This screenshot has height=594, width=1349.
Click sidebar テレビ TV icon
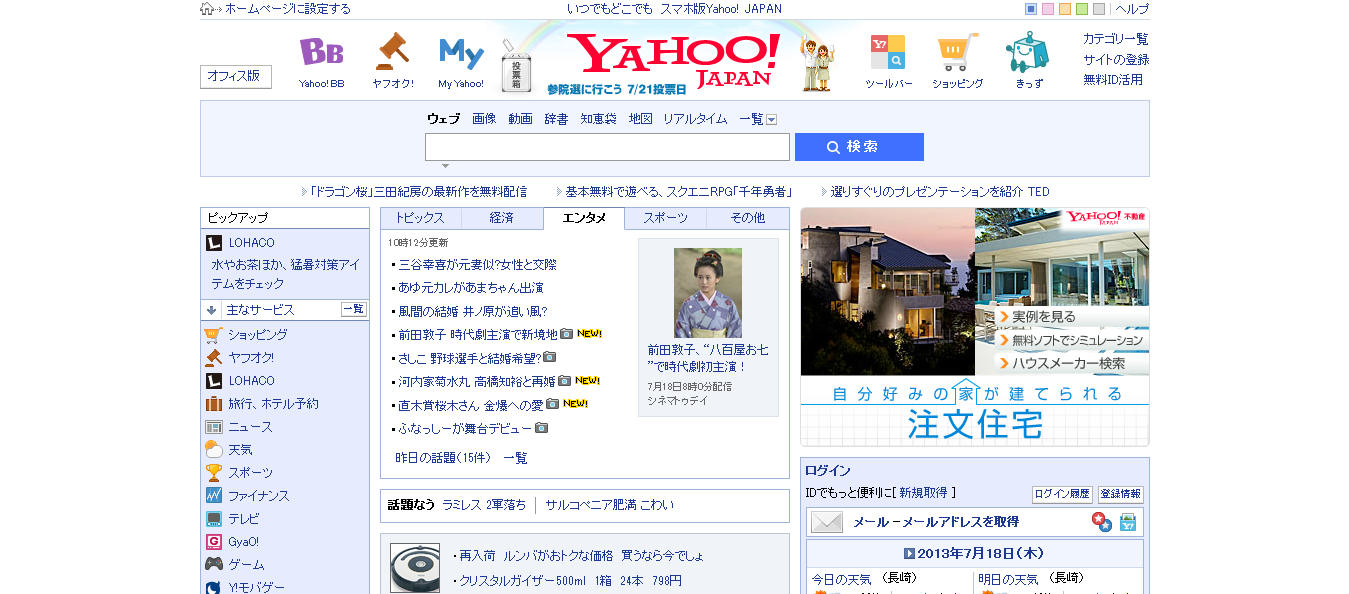point(213,519)
